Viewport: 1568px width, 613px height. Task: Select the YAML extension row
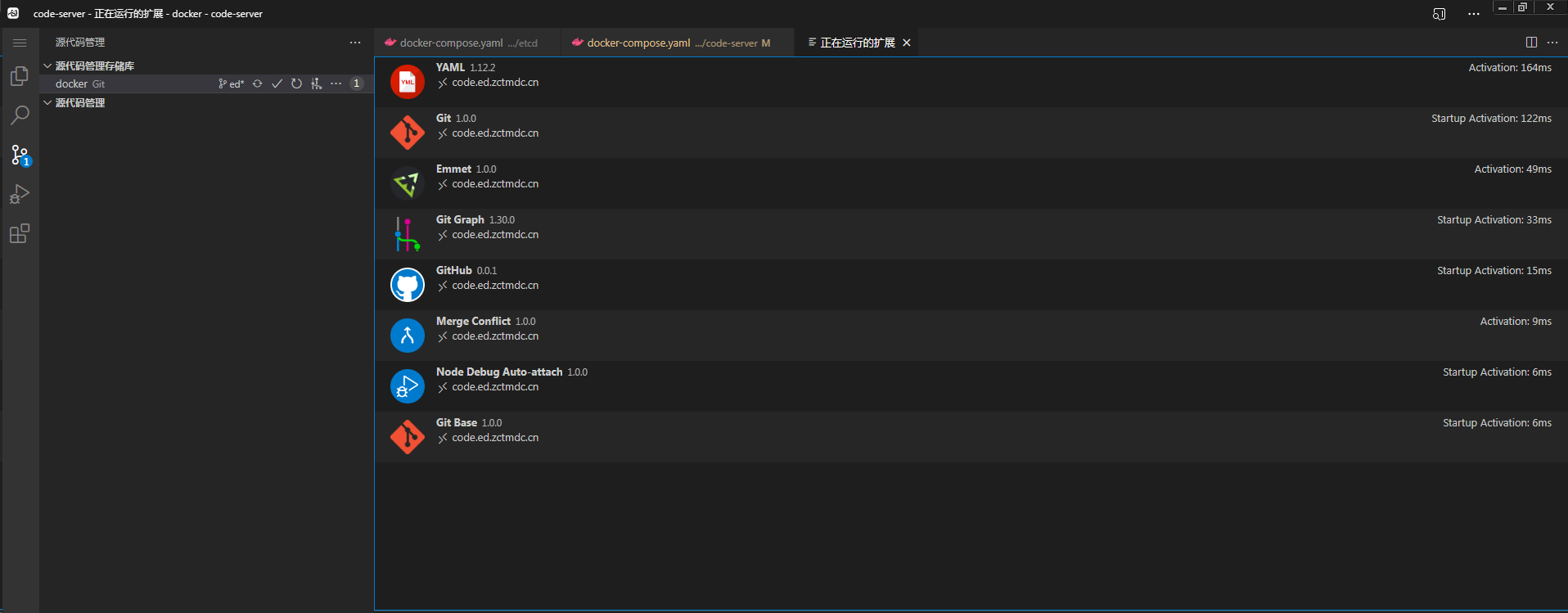(x=971, y=82)
